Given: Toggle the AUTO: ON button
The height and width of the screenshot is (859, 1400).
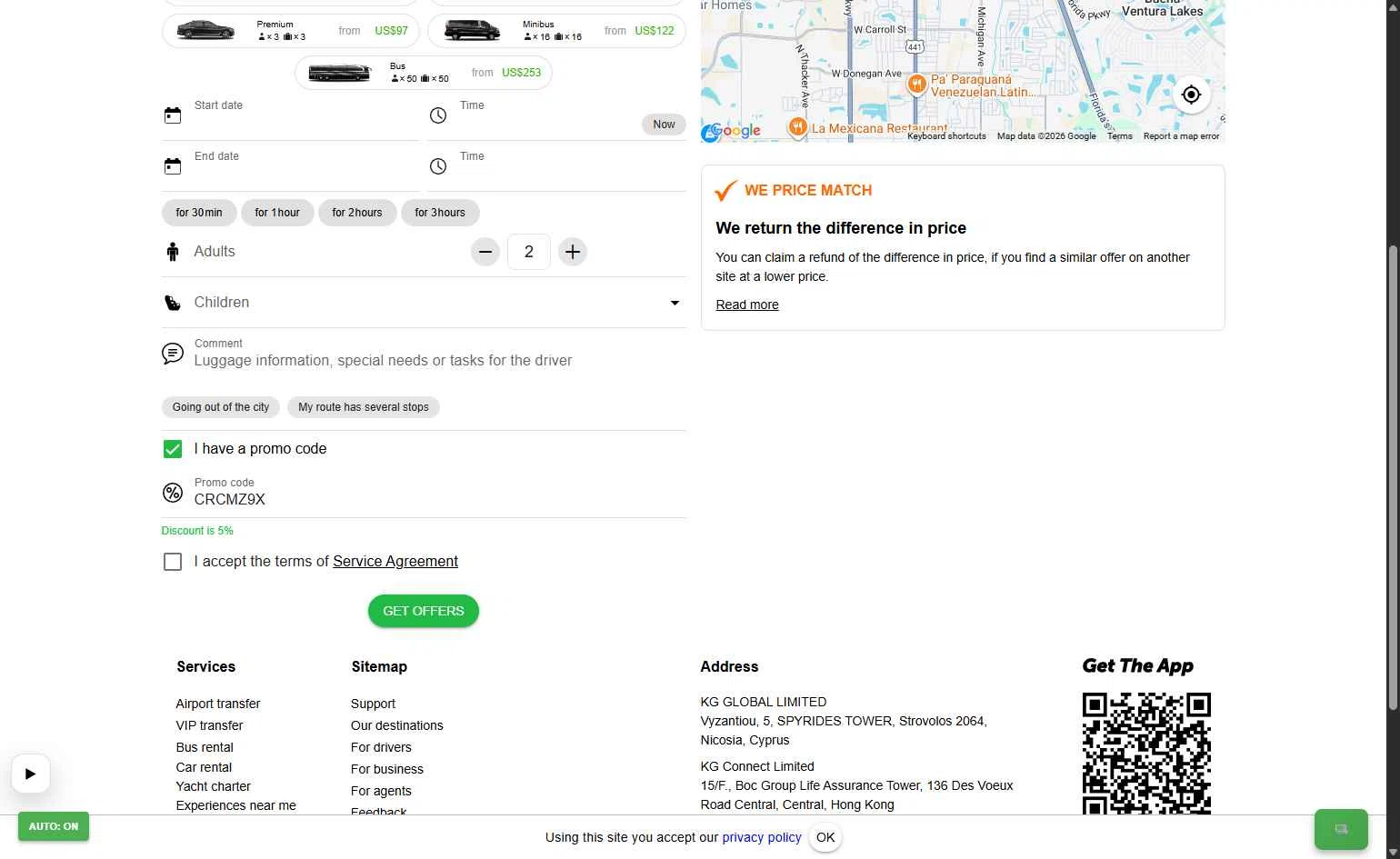Looking at the screenshot, I should click(x=54, y=826).
